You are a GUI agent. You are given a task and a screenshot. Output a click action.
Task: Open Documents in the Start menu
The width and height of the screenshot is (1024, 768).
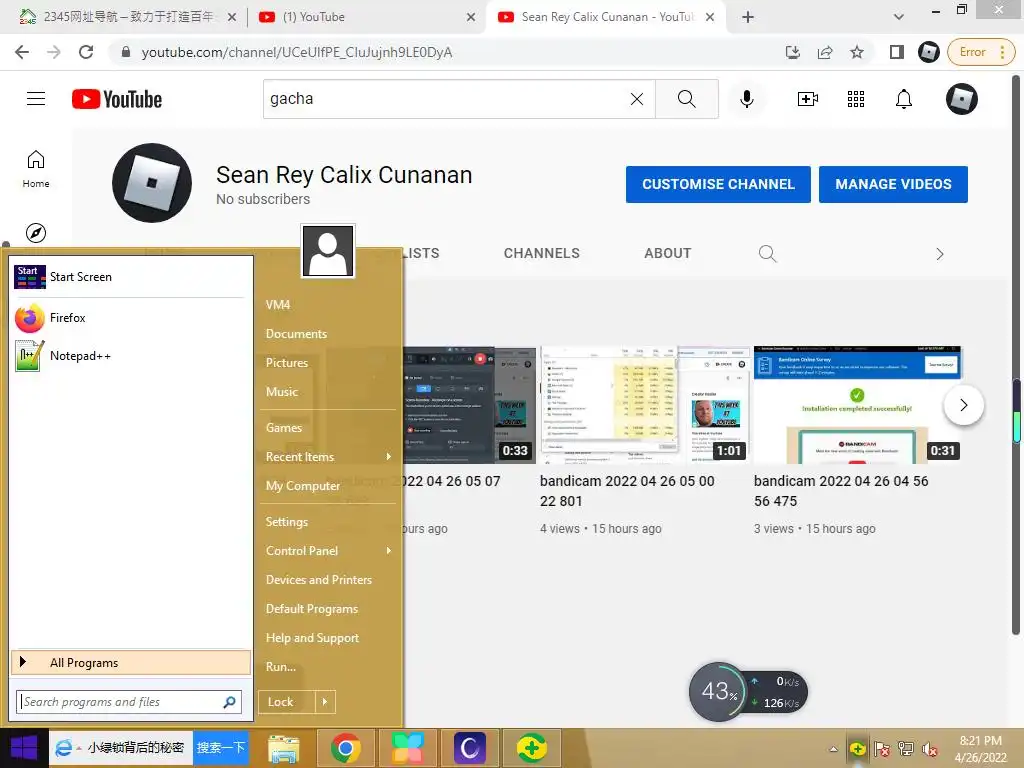296,334
